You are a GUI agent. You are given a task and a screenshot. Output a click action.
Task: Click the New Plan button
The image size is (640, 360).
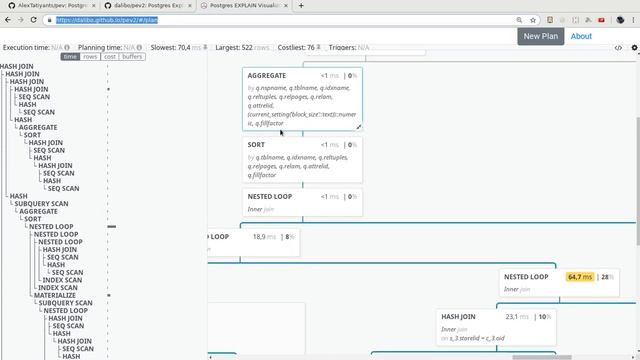540,36
